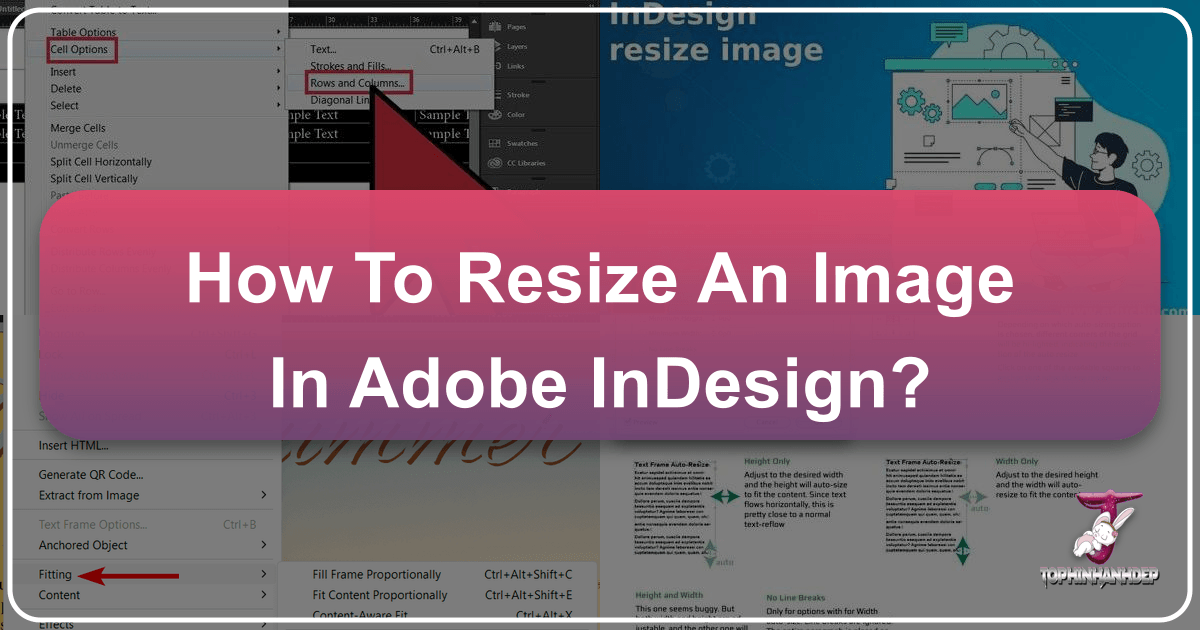Image resolution: width=1200 pixels, height=630 pixels.
Task: Select Rows and Columns menu entry
Action: pyautogui.click(x=357, y=83)
